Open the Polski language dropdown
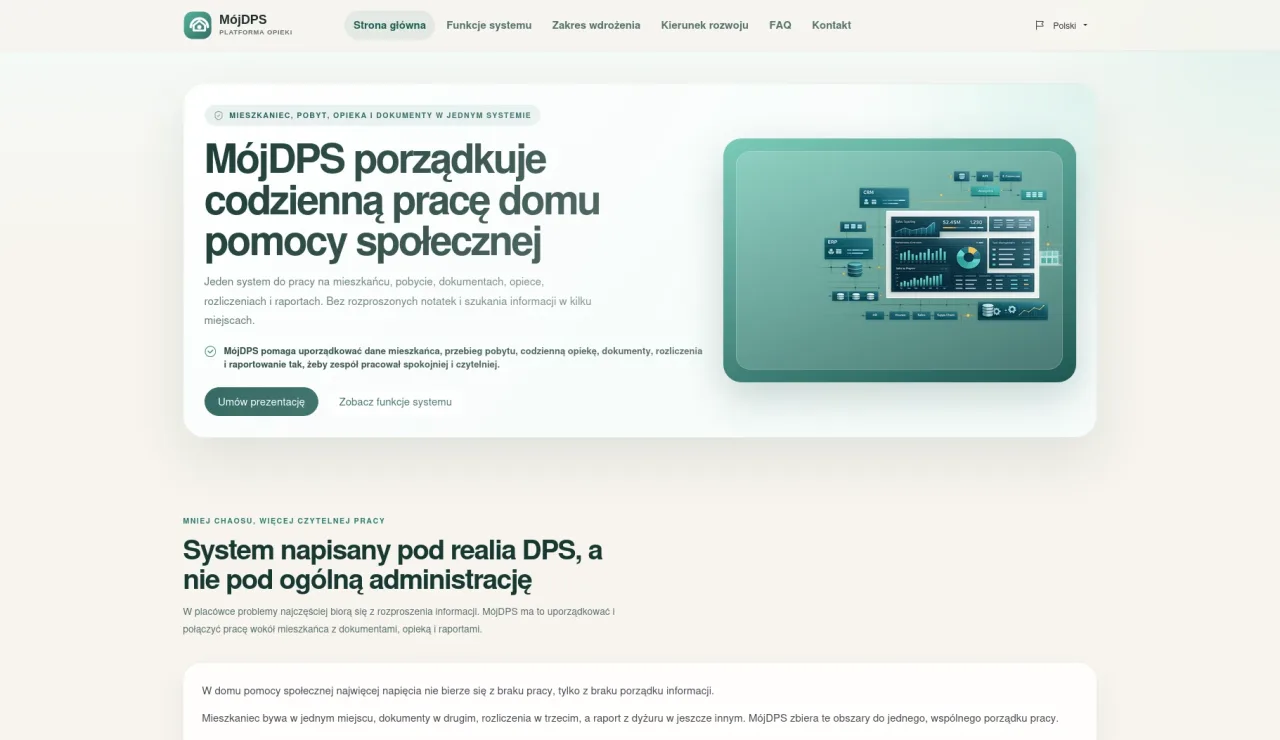Viewport: 1280px width, 740px height. tap(1061, 25)
